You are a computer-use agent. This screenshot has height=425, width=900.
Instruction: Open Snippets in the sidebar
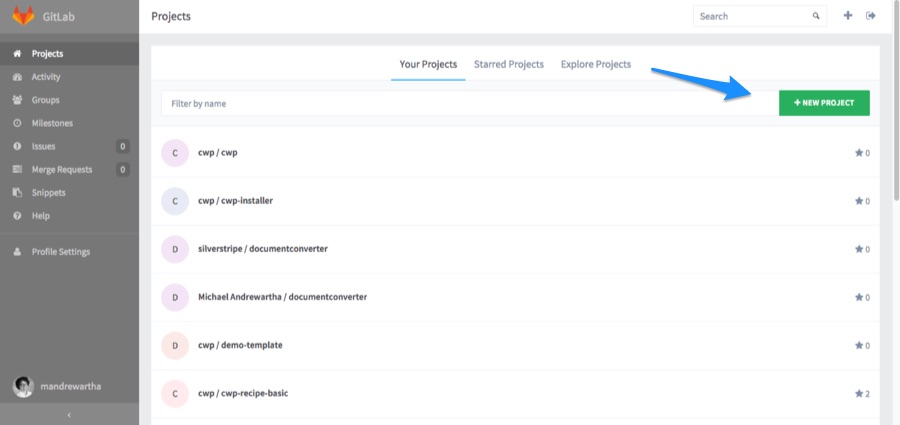[x=69, y=192]
